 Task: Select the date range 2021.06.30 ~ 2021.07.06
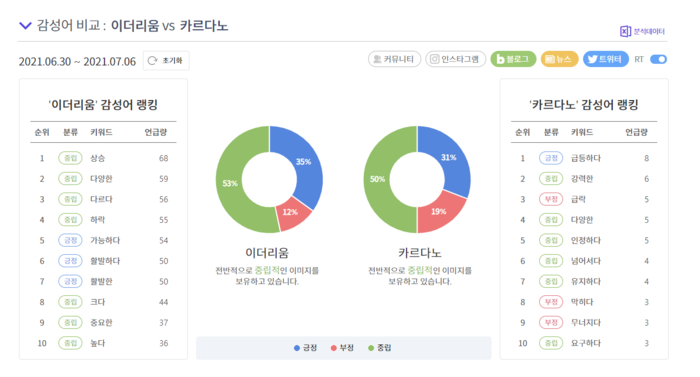[77, 61]
